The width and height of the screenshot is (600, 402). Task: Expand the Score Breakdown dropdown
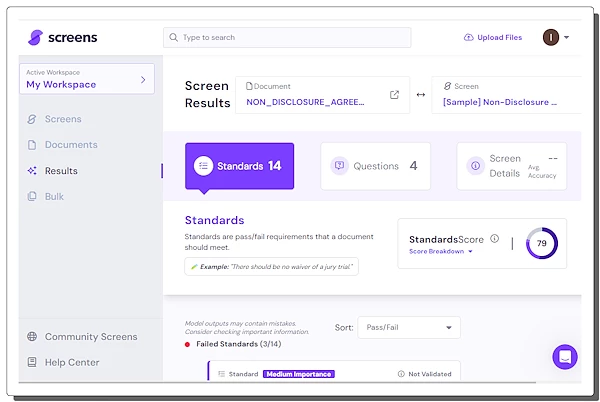click(x=441, y=251)
